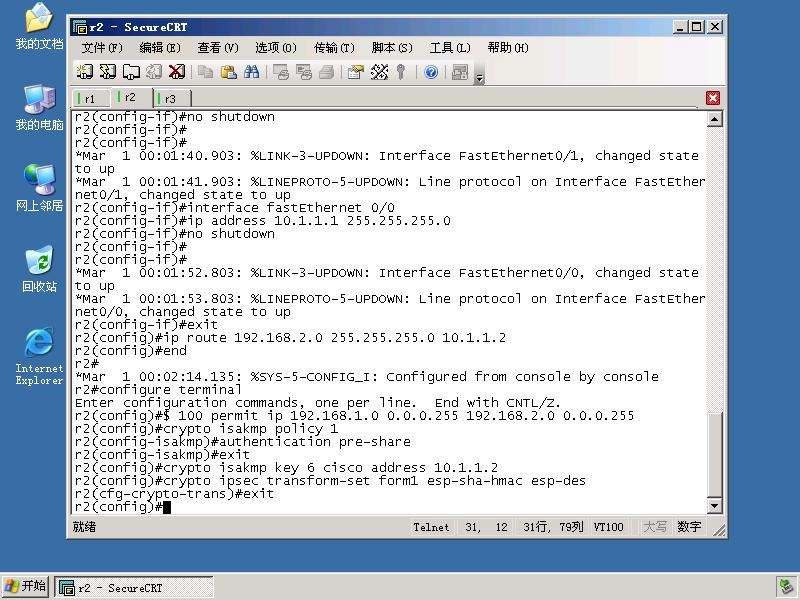Click the 开始 Start button
The width and height of the screenshot is (800, 600).
pos(26,586)
